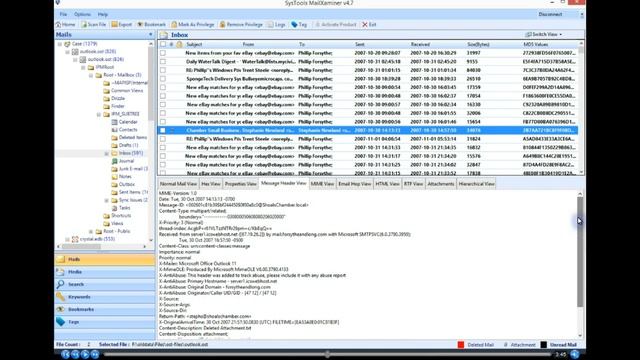Open the Hierarchical View tab
This screenshot has width=640, height=360.
tap(476, 184)
